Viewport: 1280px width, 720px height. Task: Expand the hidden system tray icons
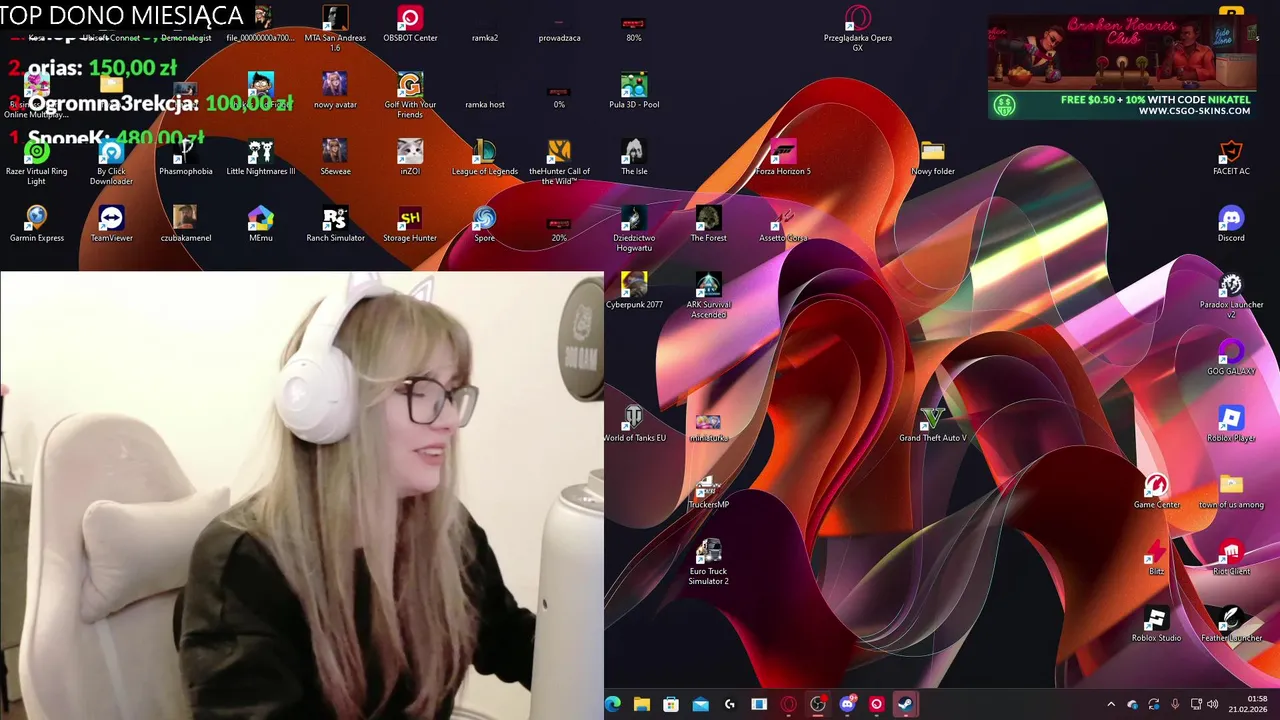pos(1111,704)
